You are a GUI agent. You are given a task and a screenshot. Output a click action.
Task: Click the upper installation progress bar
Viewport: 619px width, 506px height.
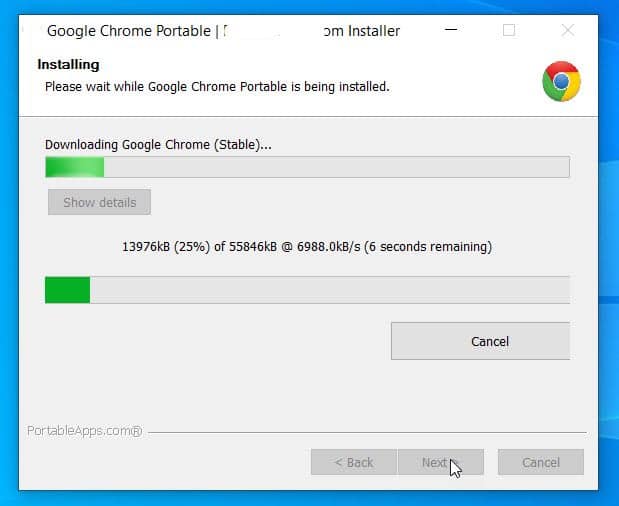[x=308, y=167]
